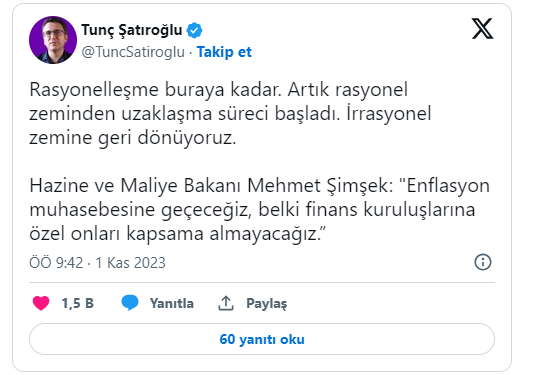This screenshot has height=375, width=549.
Task: Click the 1,5 B like count
Action: [78, 303]
